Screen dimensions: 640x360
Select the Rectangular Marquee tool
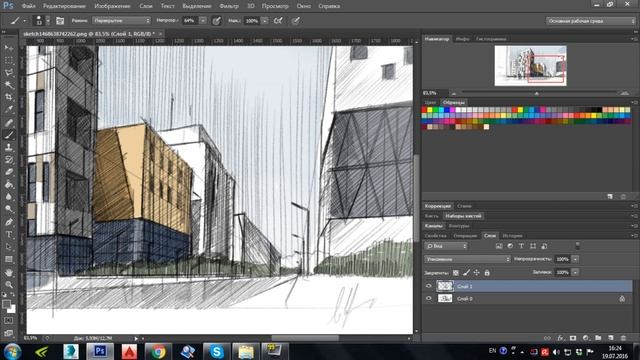(x=9, y=60)
